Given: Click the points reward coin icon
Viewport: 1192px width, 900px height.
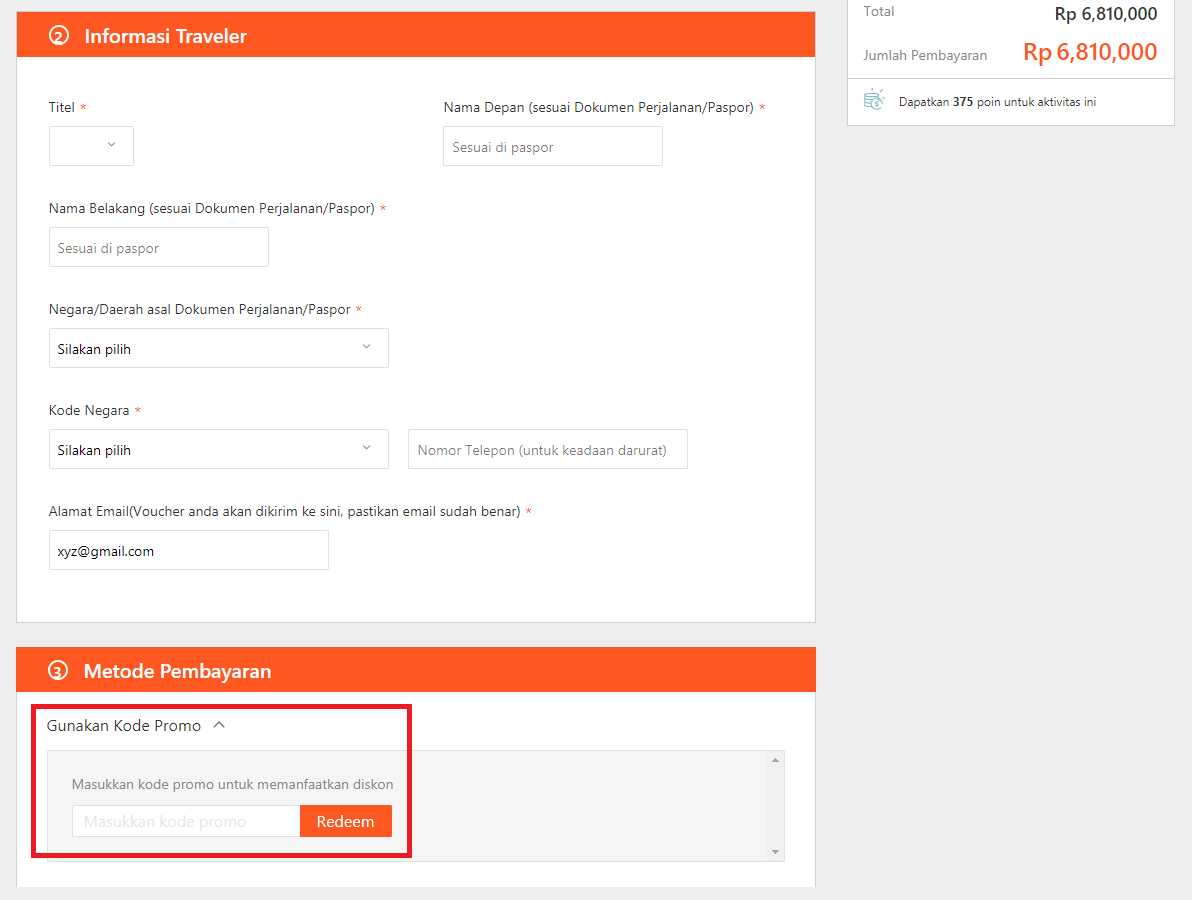Looking at the screenshot, I should [x=874, y=100].
